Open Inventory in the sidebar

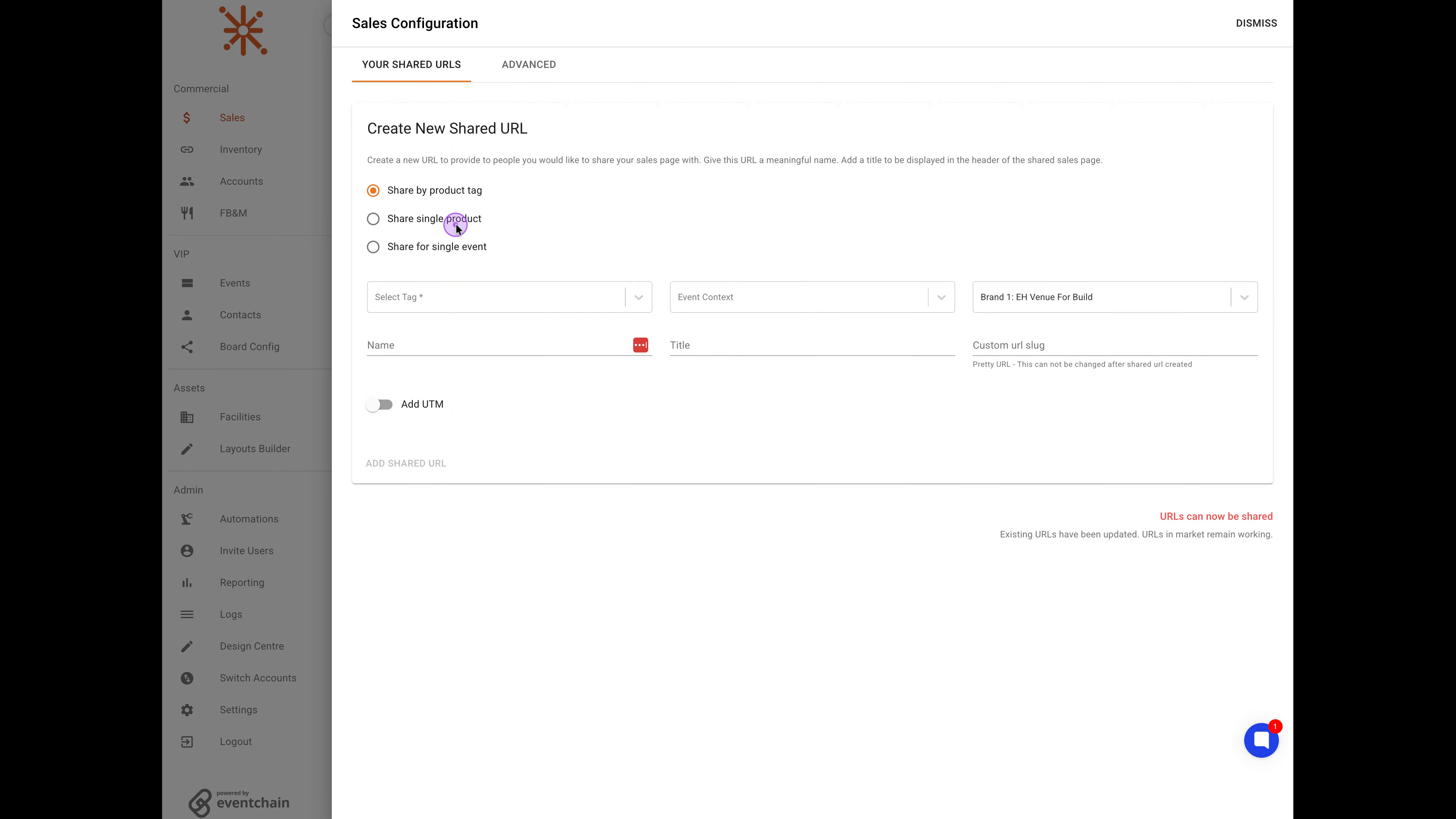(x=241, y=150)
